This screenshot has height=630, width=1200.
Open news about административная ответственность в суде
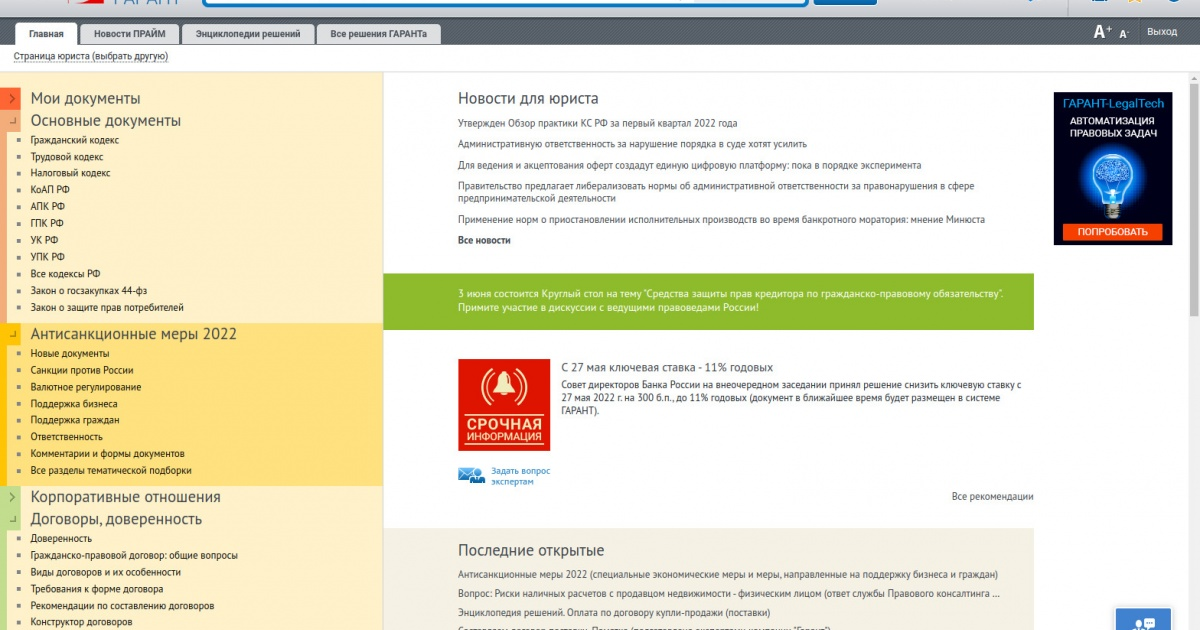(x=632, y=144)
